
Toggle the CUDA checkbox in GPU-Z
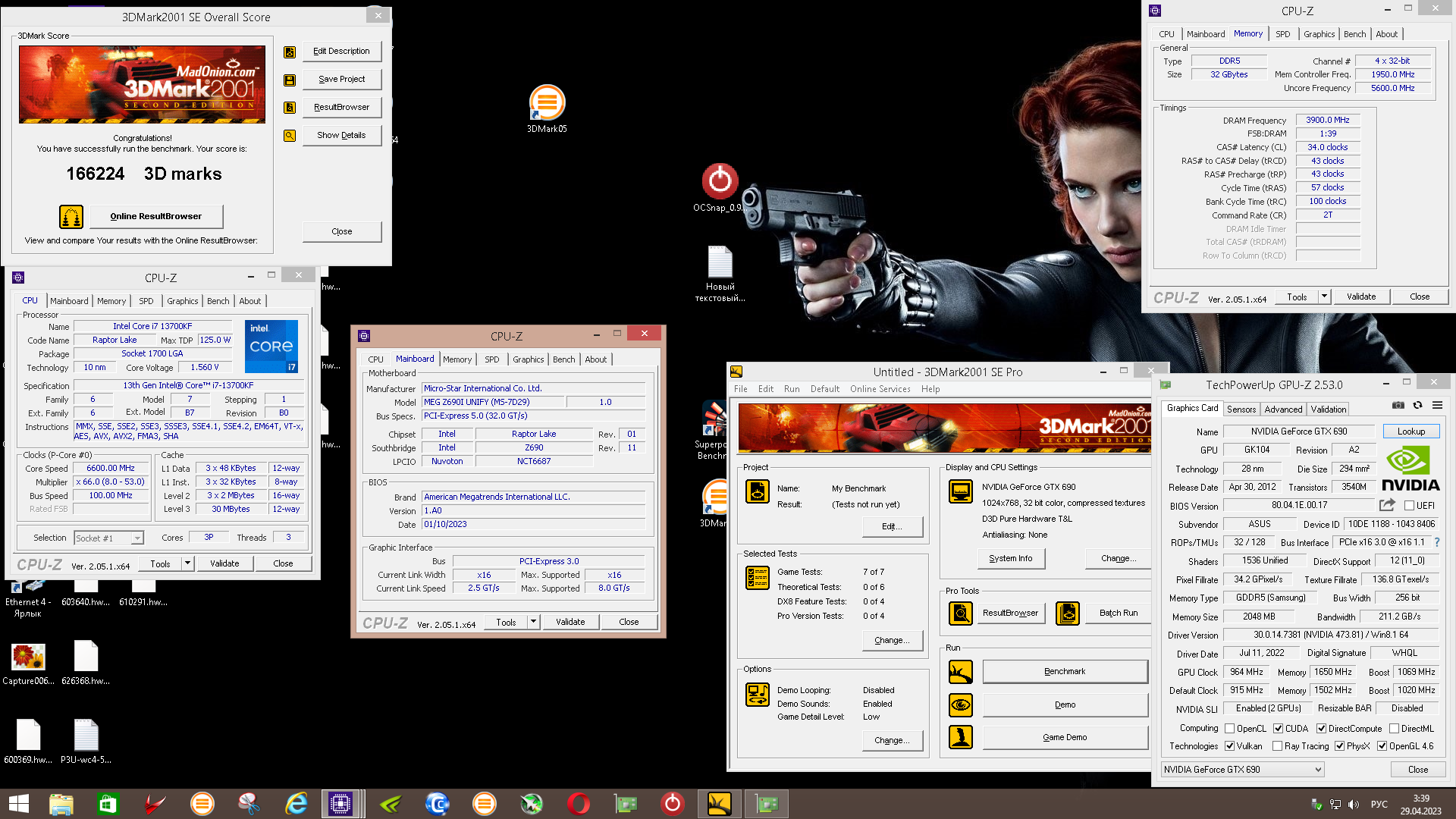[1279, 729]
